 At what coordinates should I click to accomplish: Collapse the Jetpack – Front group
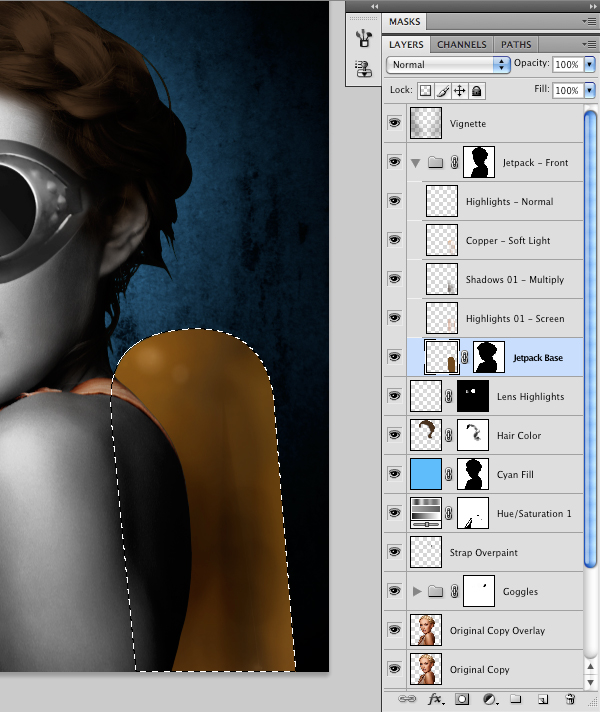[x=415, y=163]
